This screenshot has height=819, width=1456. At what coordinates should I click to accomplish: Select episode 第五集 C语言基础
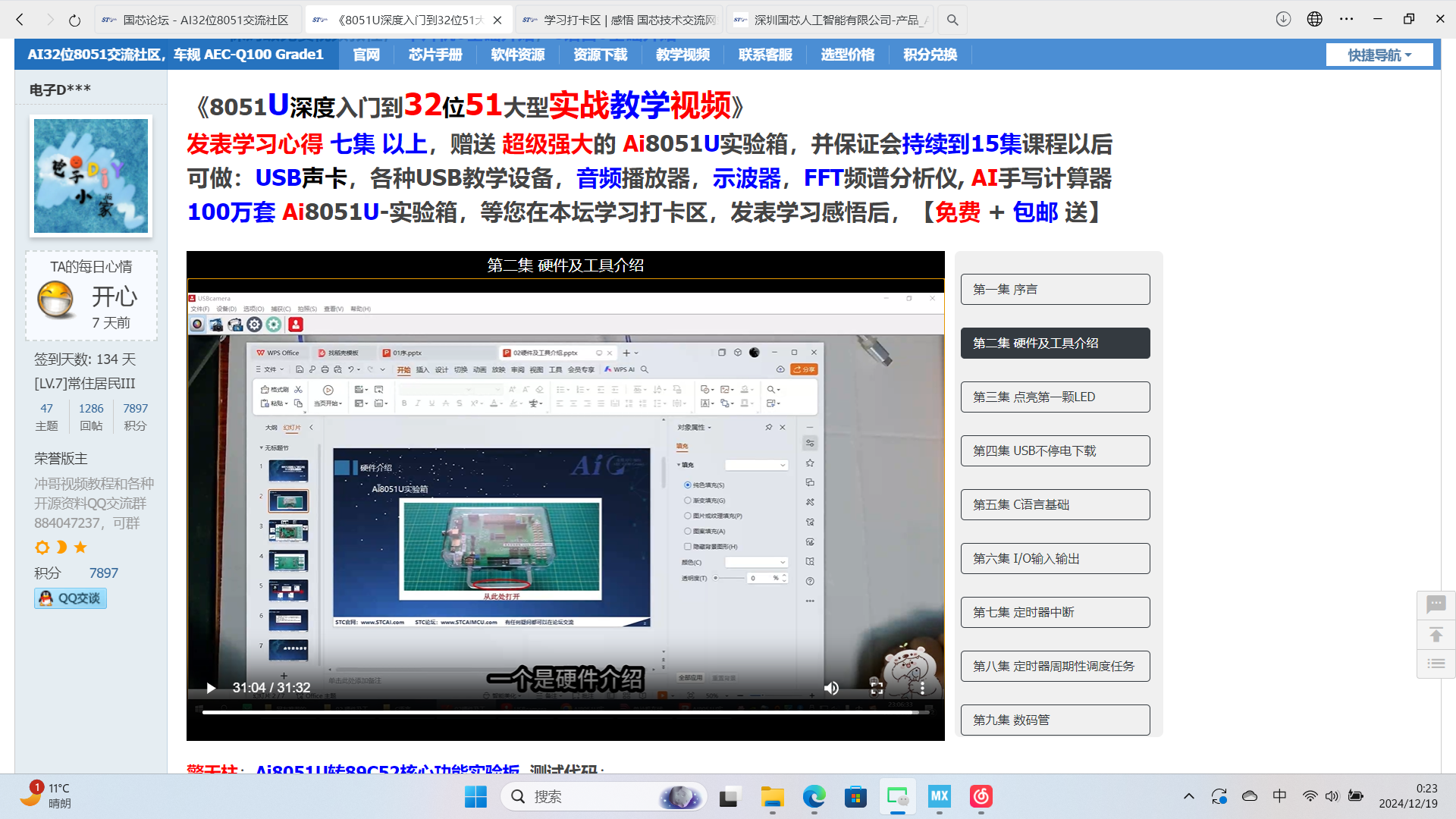click(1055, 504)
